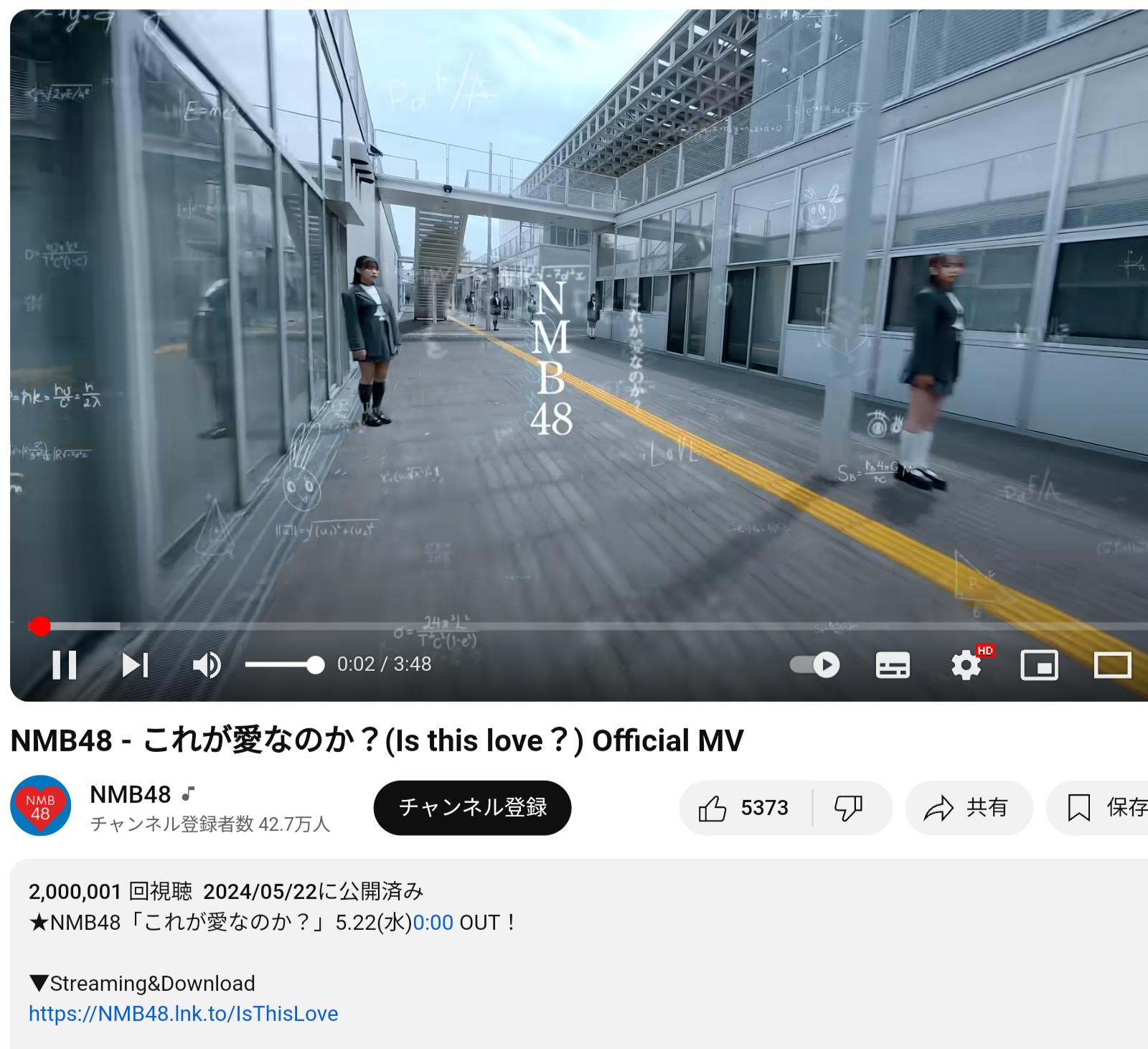Toggle subtitles/closed captions
The height and width of the screenshot is (1049, 1148).
[x=893, y=665]
